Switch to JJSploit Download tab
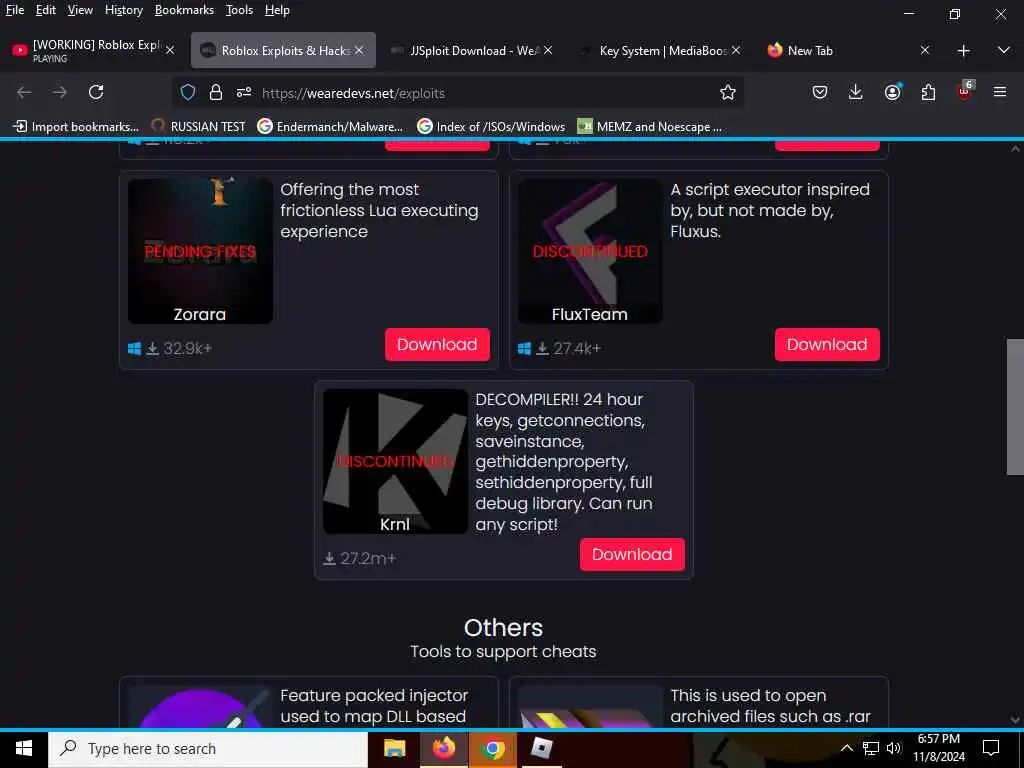This screenshot has height=768, width=1024. coord(470,50)
